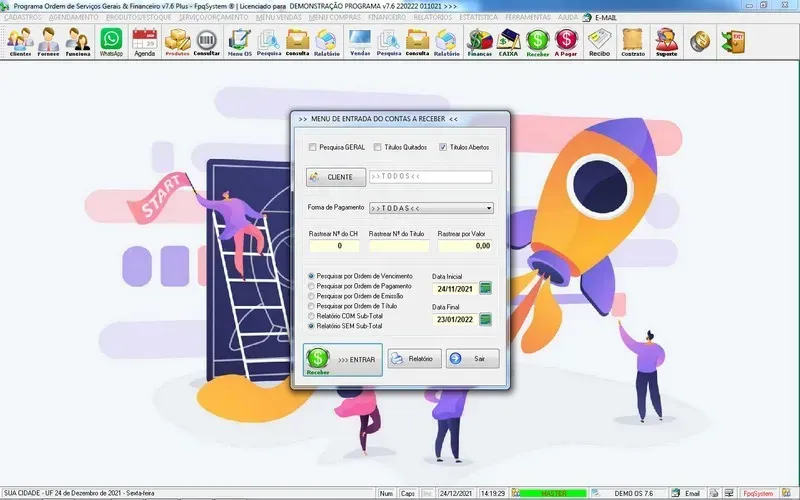The width and height of the screenshot is (800, 500).
Task: Open Clientes from the toolbar
Action: (x=20, y=41)
